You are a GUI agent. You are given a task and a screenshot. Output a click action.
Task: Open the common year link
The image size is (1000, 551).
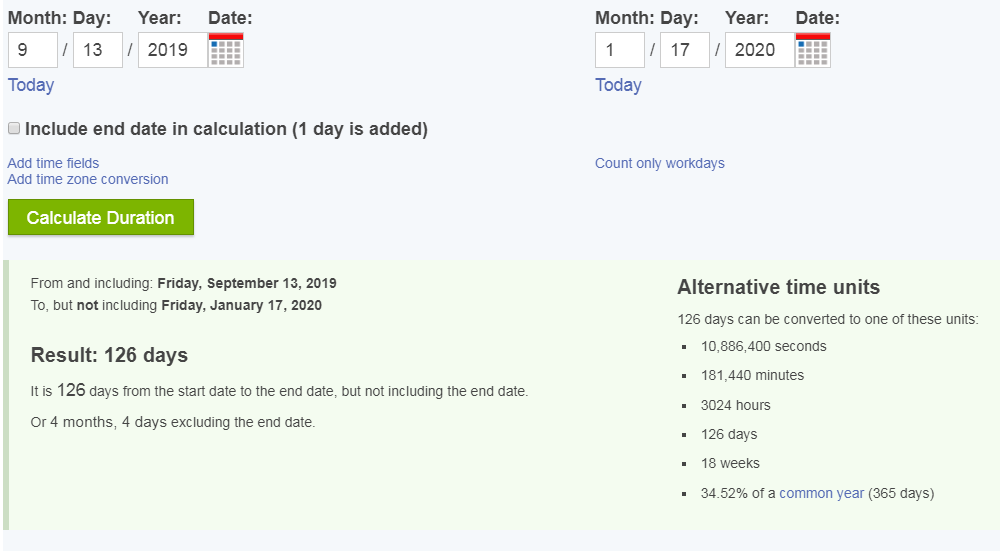[x=821, y=493]
